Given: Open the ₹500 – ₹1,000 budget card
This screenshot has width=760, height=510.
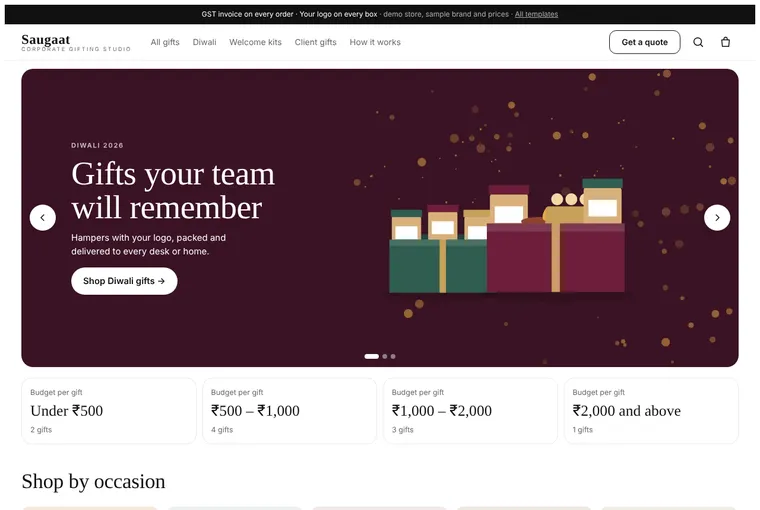Looking at the screenshot, I should click(289, 411).
